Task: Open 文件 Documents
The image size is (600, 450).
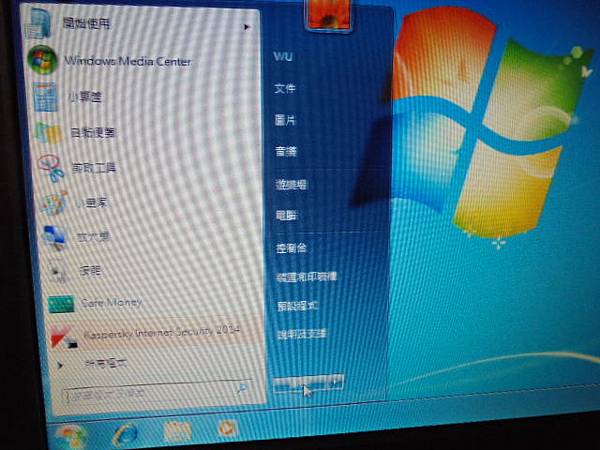Action: (285, 89)
